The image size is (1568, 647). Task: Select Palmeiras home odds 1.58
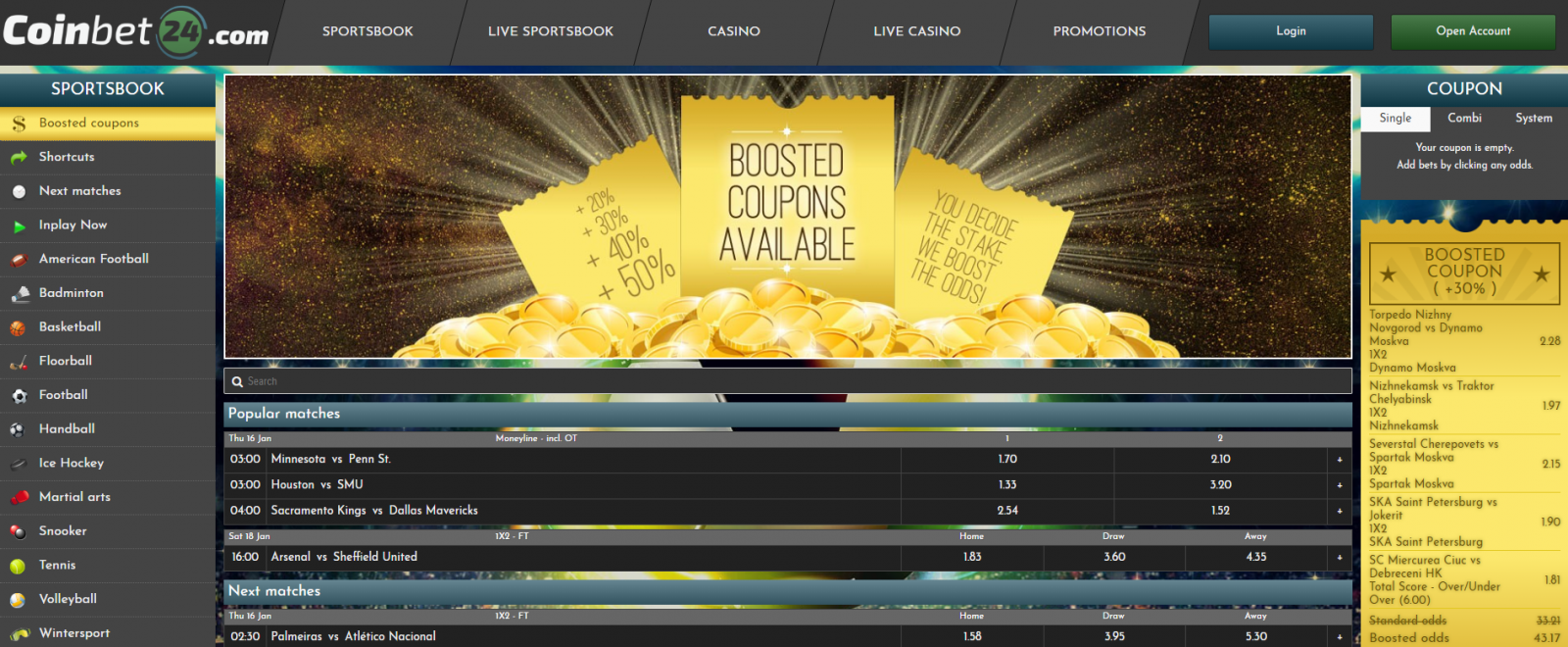pos(972,636)
